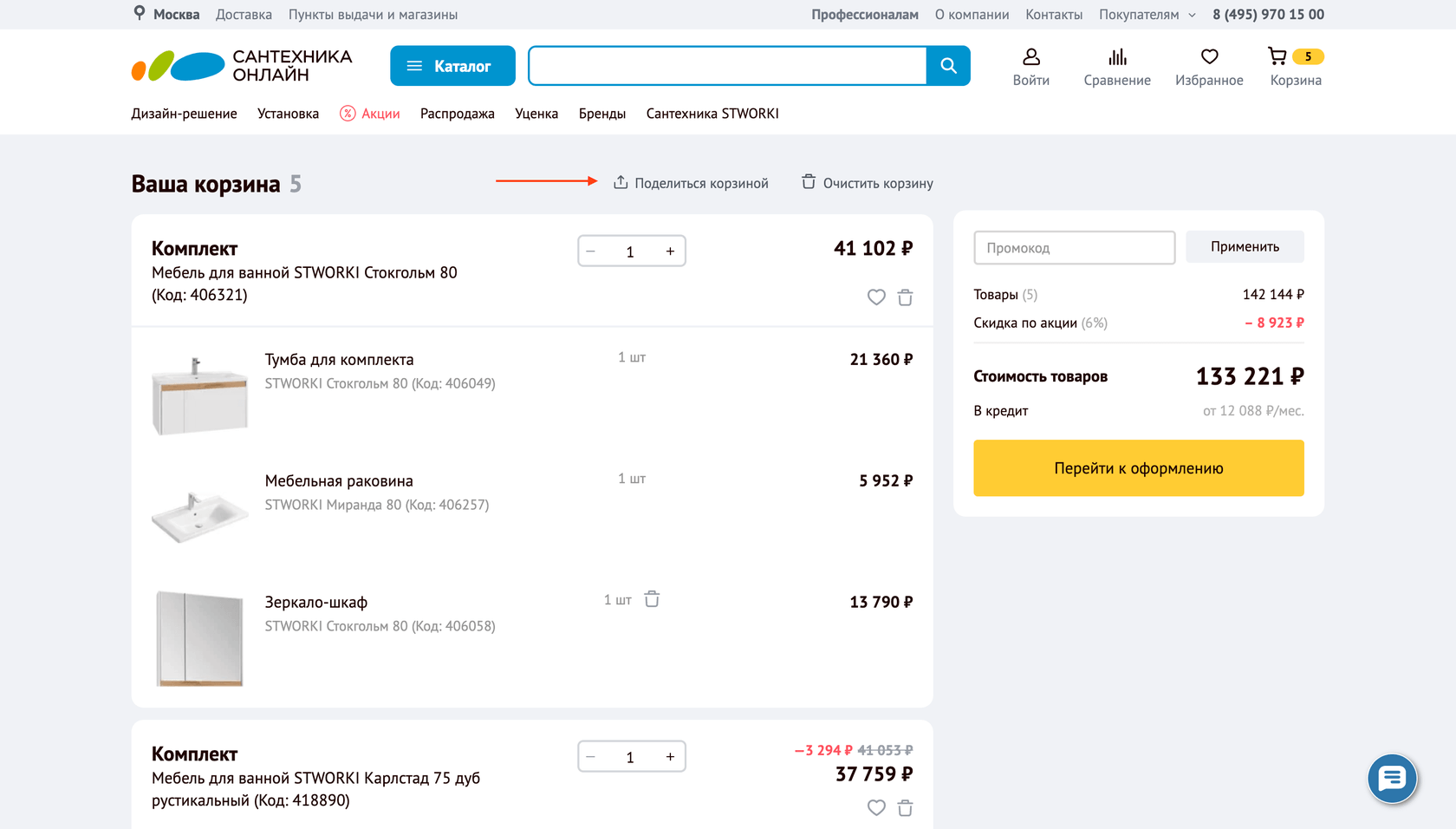1456x829 pixels.
Task: Click the magnifier search button
Action: [948, 66]
